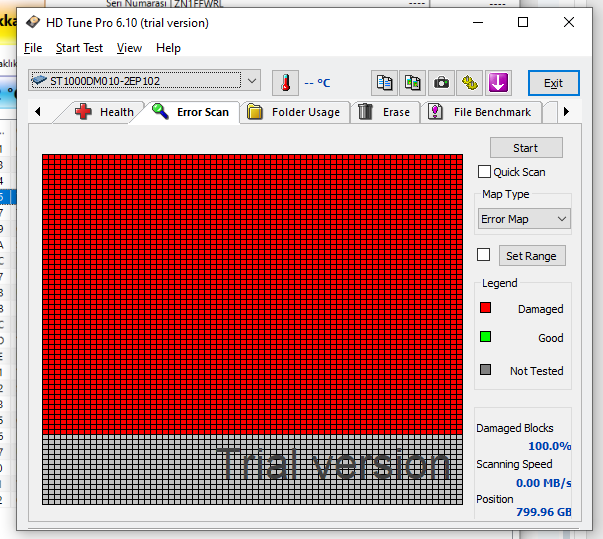Click the gray Not Tested legend swatch
Viewport: 603px width, 539px height.
(x=485, y=370)
